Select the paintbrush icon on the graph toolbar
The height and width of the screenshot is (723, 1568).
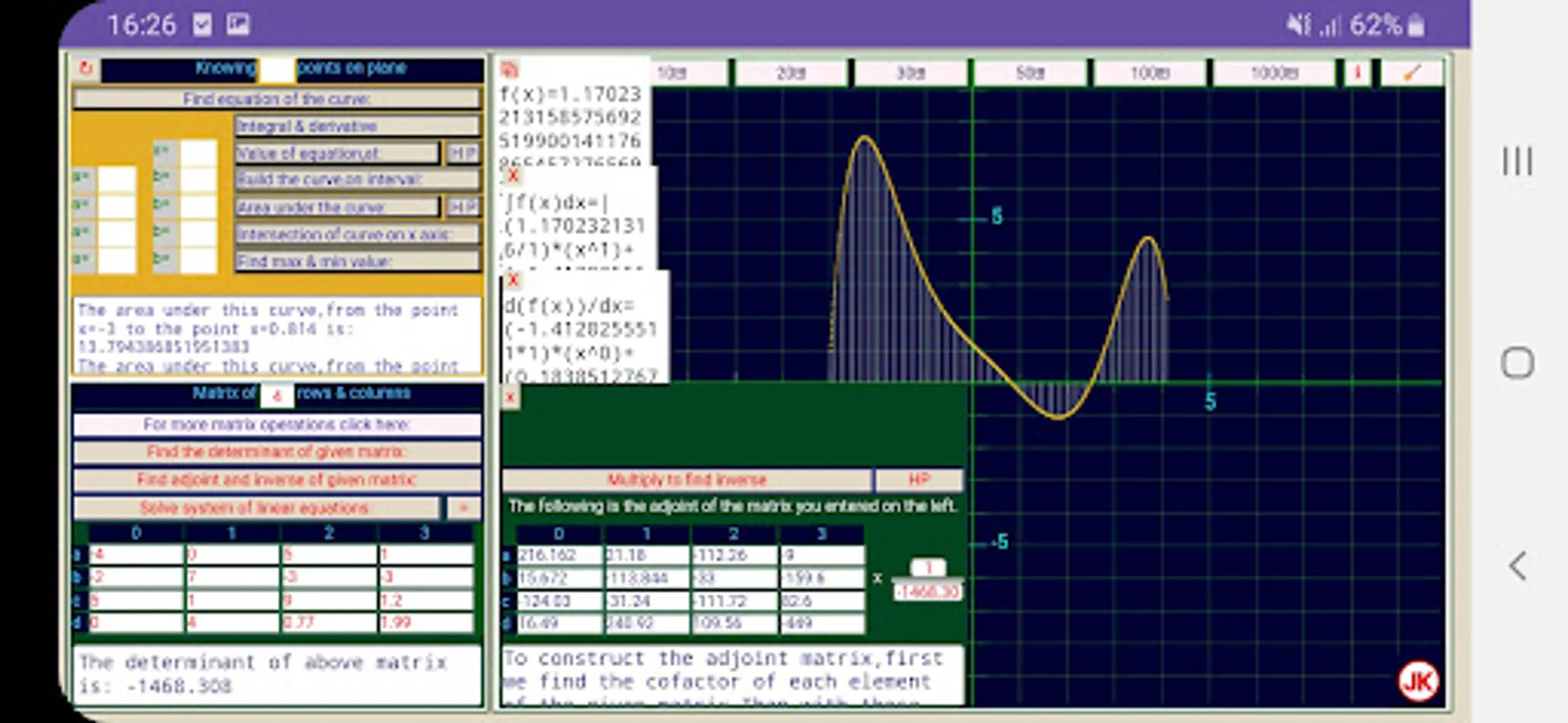[1412, 72]
